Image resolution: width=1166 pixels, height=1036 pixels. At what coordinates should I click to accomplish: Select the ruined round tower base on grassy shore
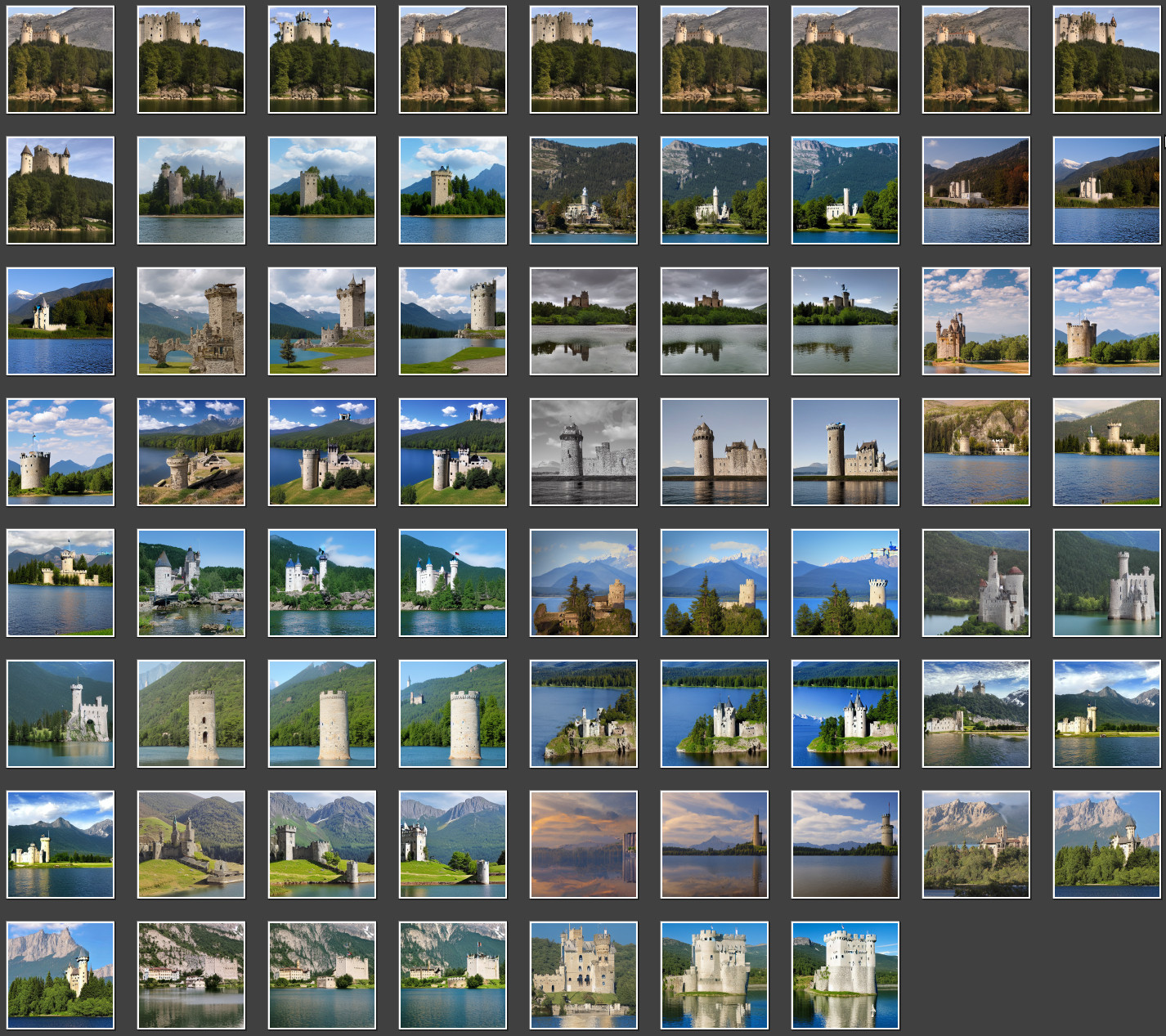pos(191,452)
